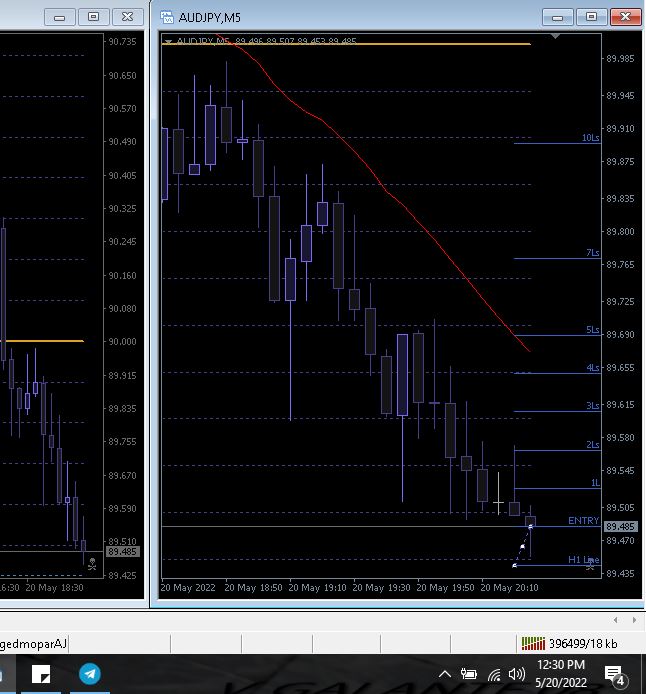Click the 396499/18 kb traffic indicator

[583, 644]
